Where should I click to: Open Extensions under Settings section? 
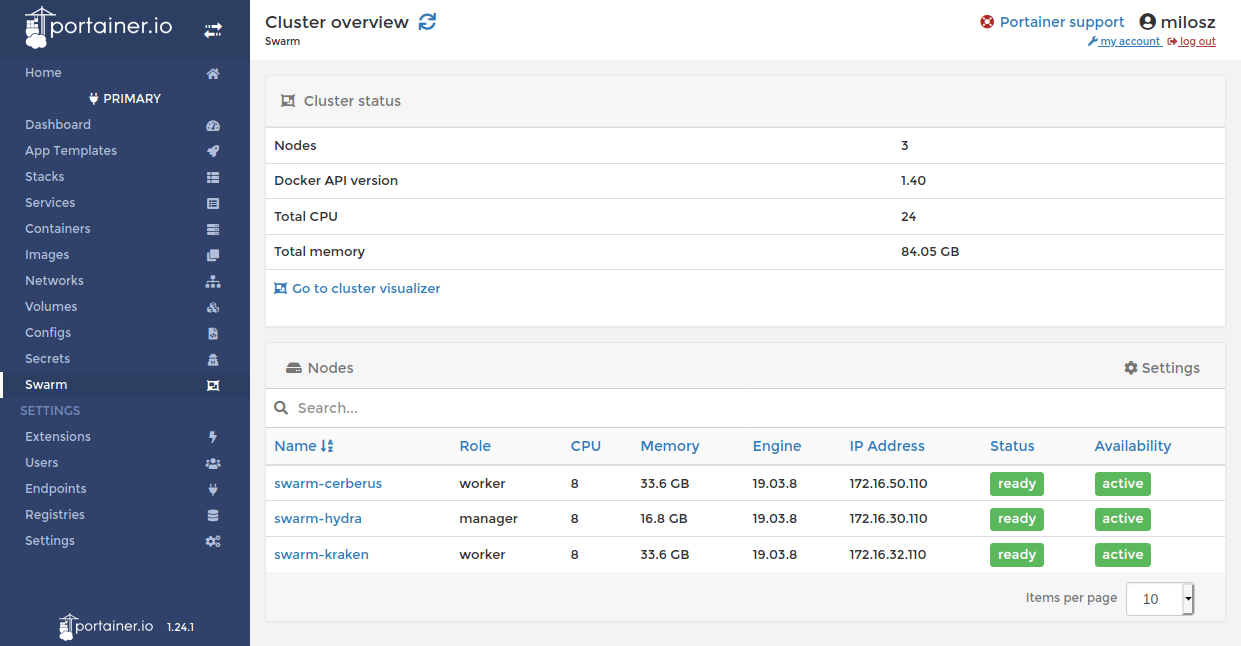[58, 437]
